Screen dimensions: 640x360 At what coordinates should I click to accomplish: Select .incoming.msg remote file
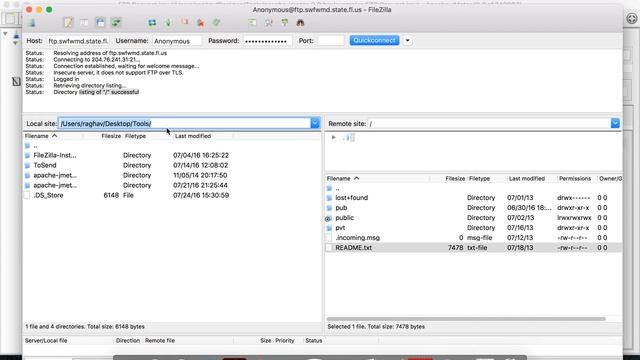358,238
